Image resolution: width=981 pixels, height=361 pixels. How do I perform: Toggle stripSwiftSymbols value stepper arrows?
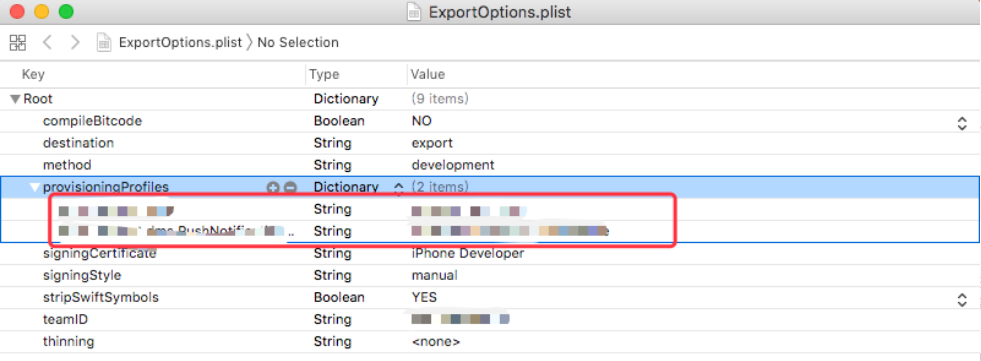[x=962, y=300]
